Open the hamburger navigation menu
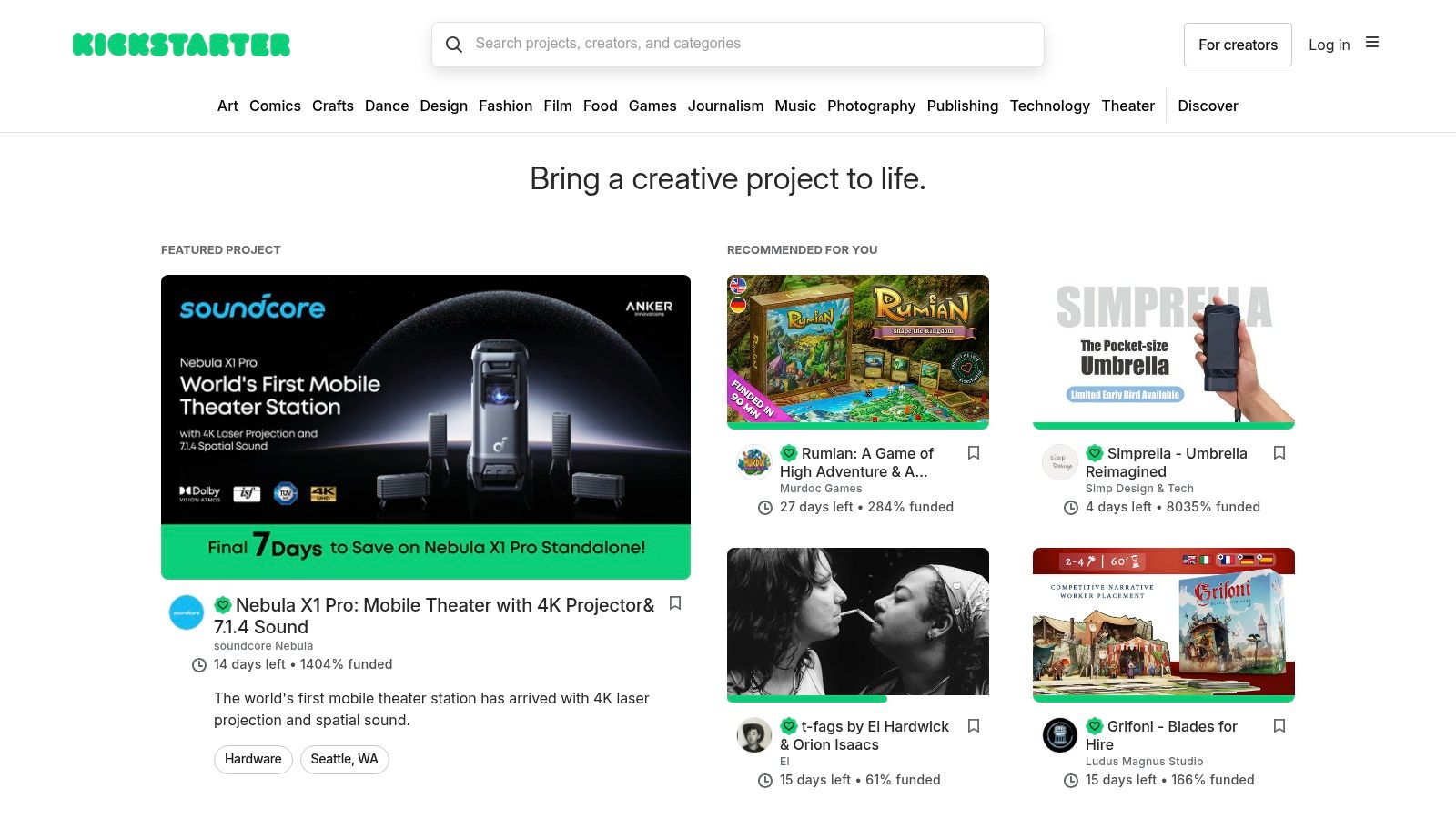Screen dimensions: 1456x819 click(x=1372, y=42)
